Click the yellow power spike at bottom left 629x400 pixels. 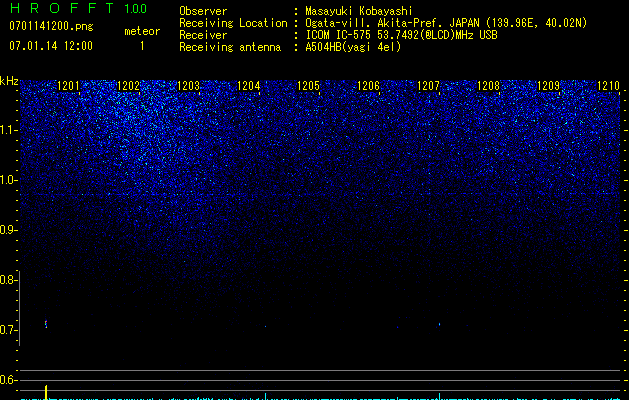(x=46, y=392)
